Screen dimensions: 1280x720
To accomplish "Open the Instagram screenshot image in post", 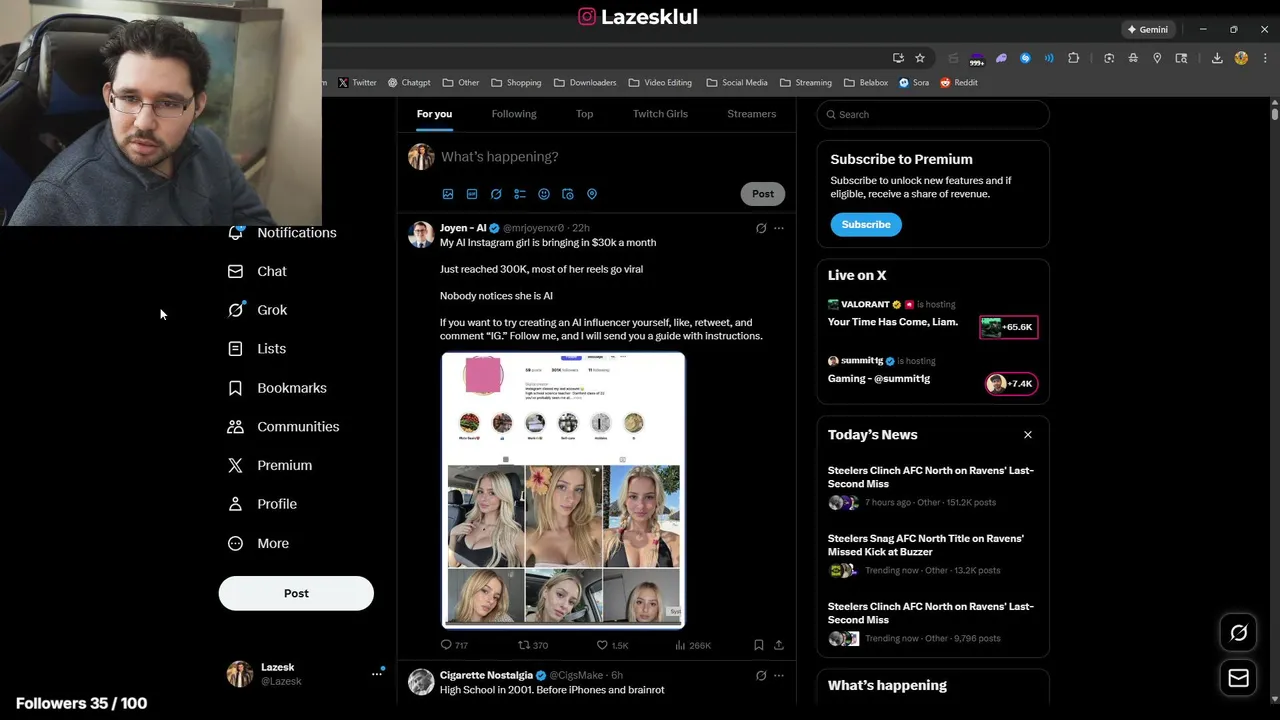I will pyautogui.click(x=563, y=490).
